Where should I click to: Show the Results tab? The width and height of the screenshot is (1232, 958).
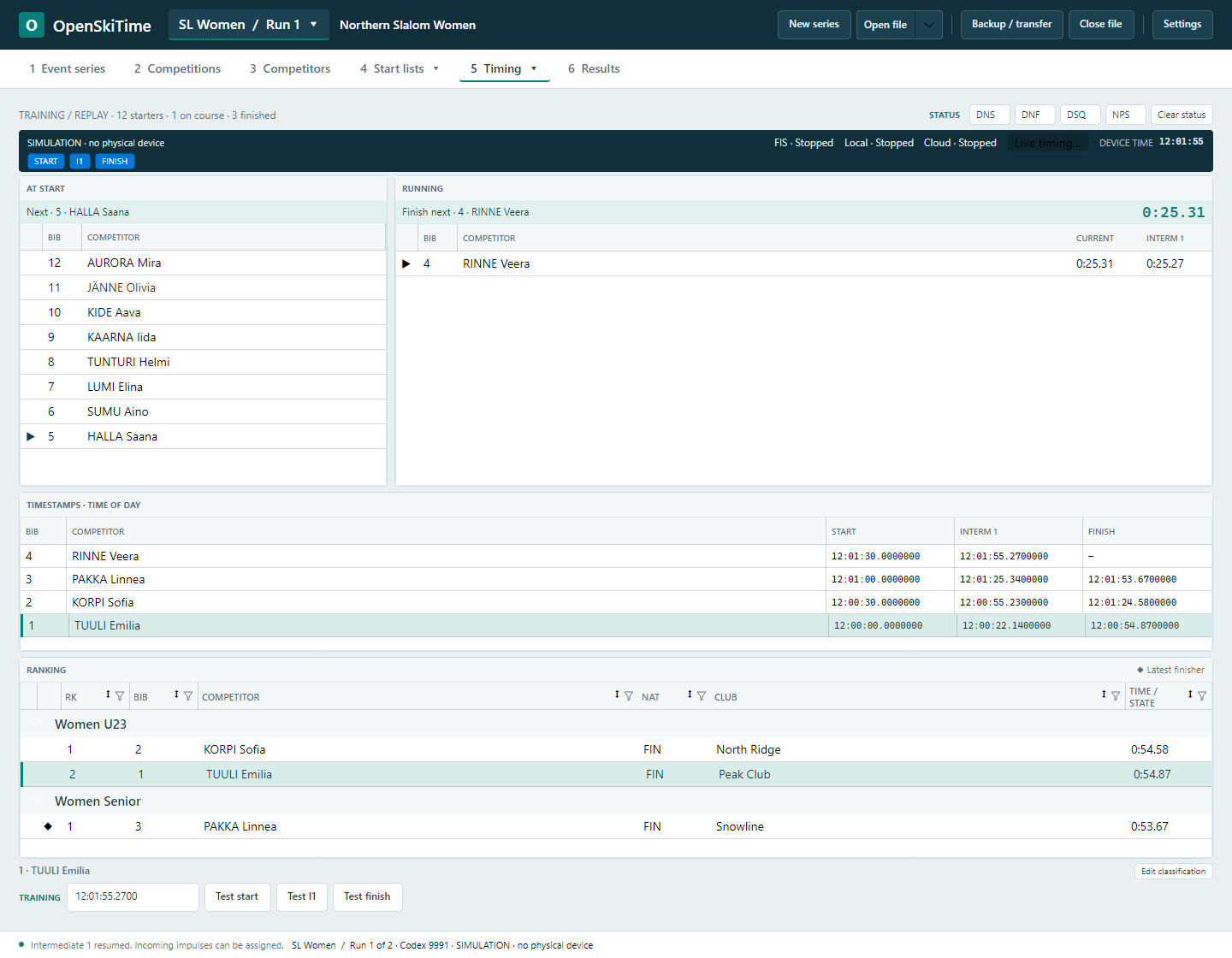(594, 69)
